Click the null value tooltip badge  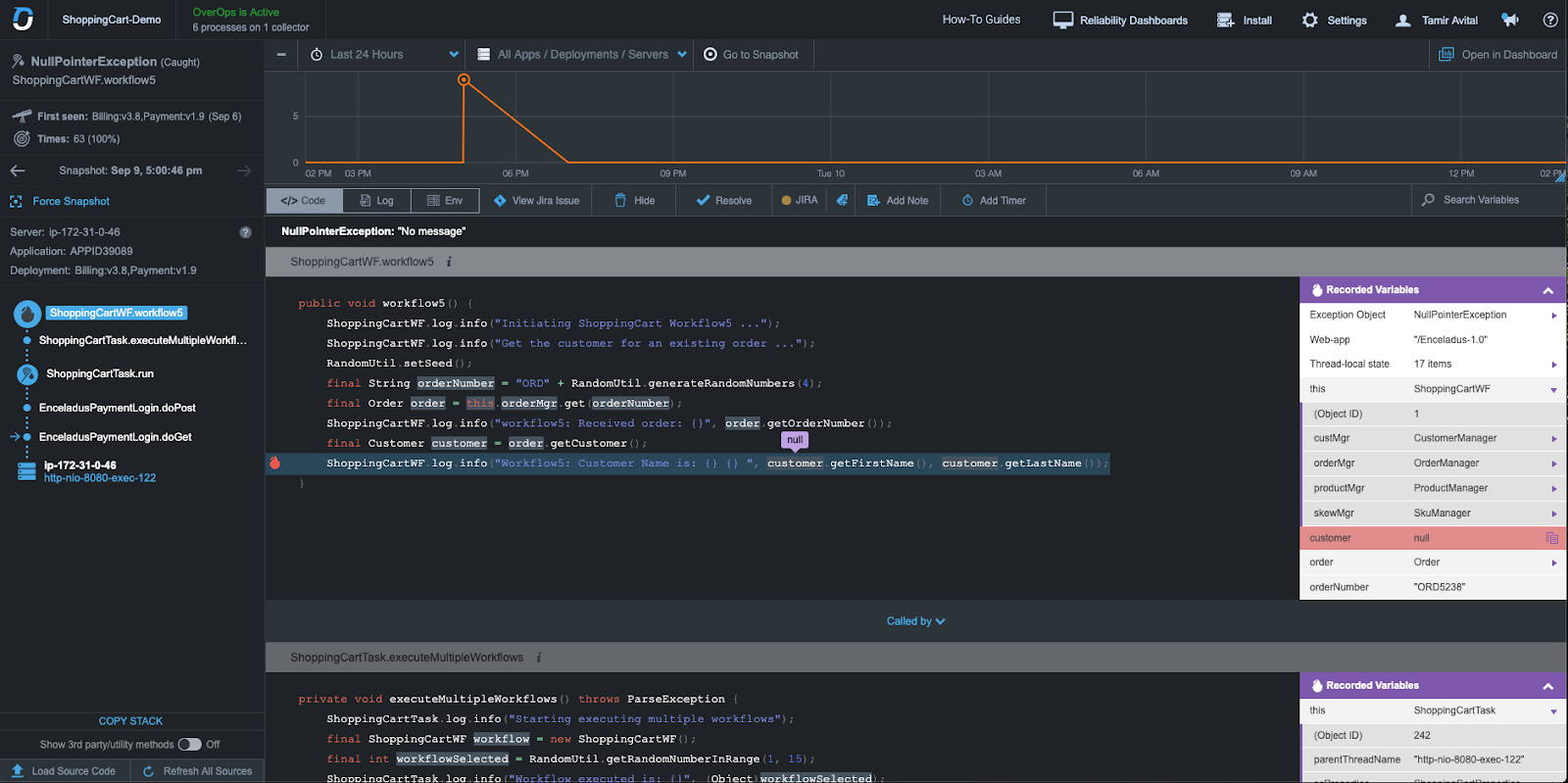pyautogui.click(x=795, y=440)
